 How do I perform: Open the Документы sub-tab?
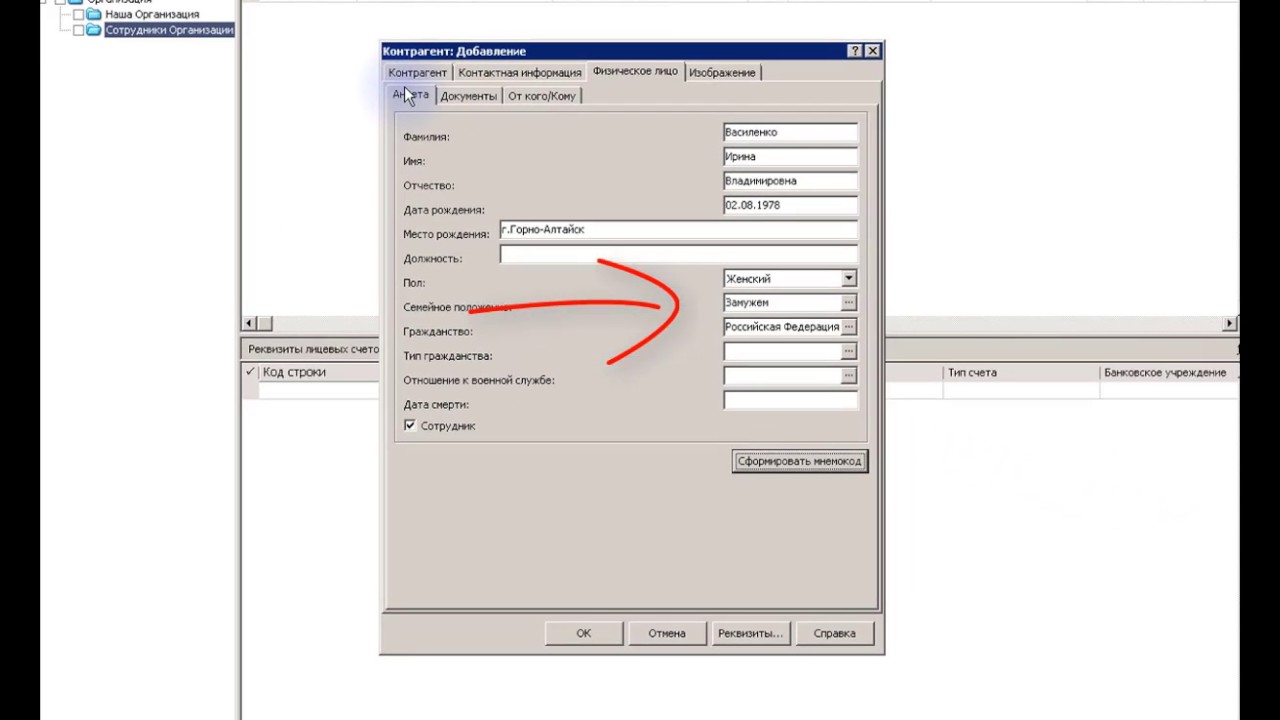(469, 96)
